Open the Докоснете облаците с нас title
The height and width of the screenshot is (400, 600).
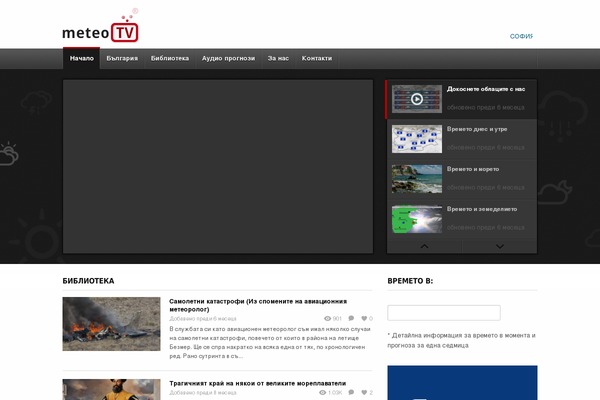tap(486, 89)
